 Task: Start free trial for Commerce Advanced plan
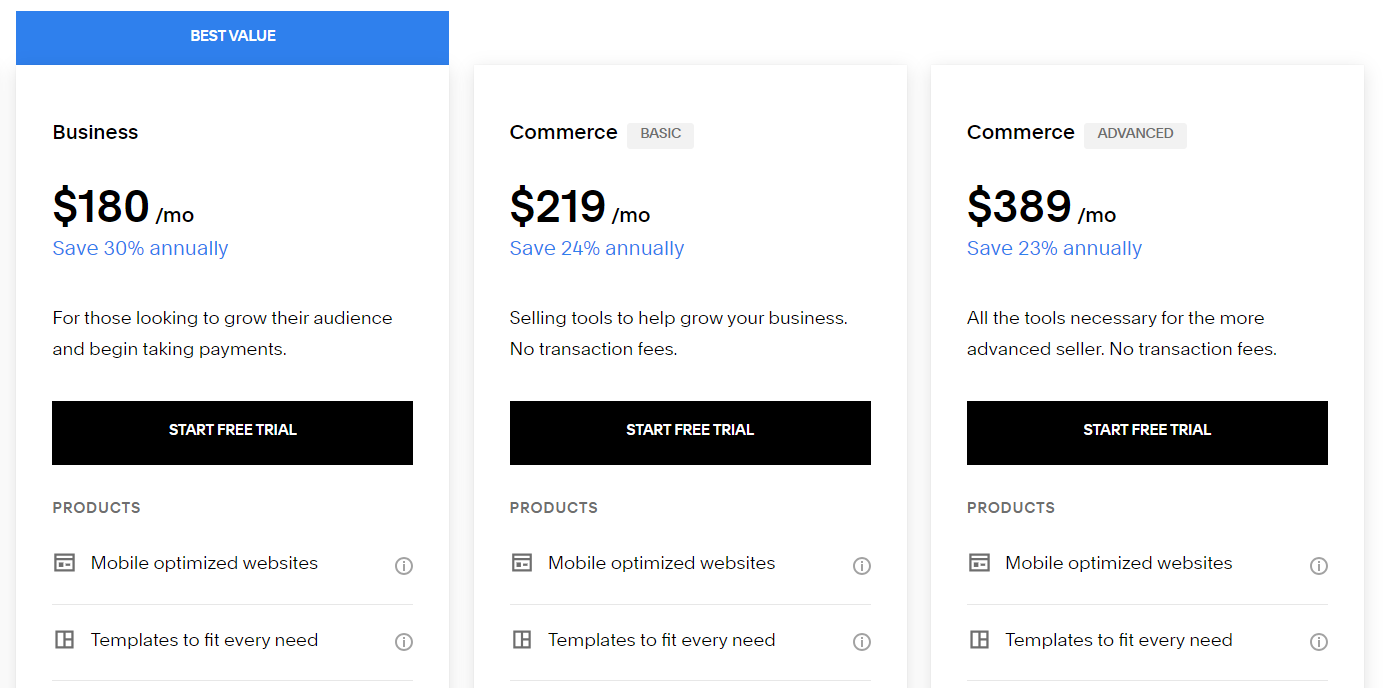pos(1147,432)
